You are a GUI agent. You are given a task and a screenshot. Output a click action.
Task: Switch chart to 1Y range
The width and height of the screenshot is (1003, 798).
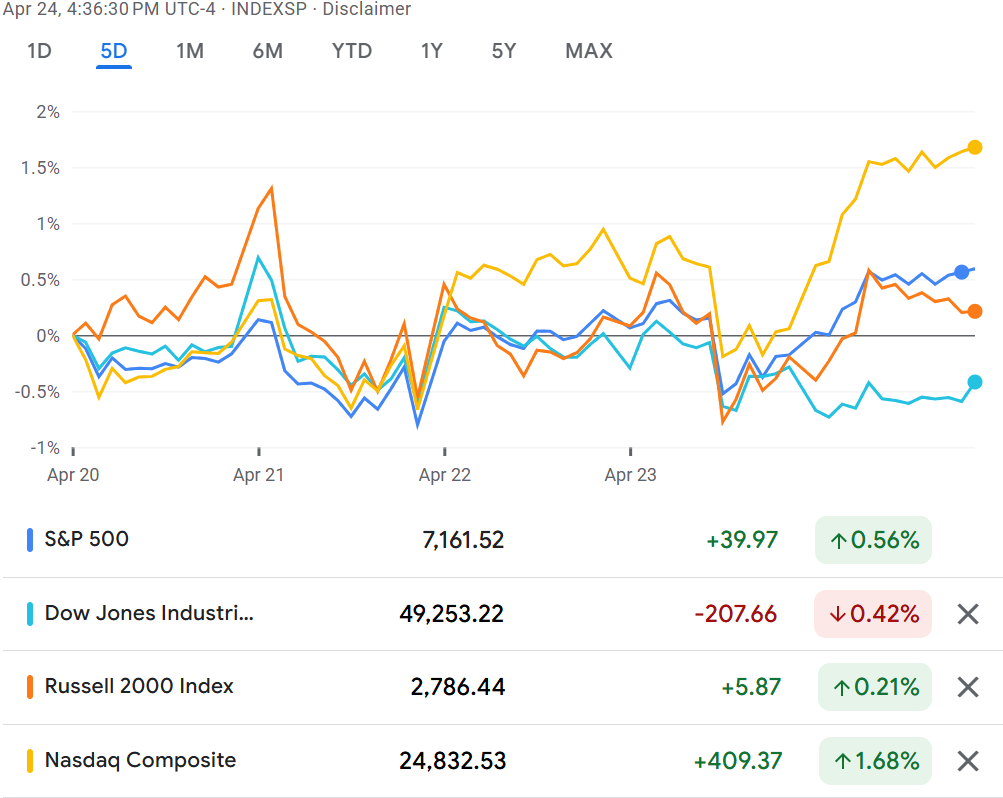(x=431, y=51)
